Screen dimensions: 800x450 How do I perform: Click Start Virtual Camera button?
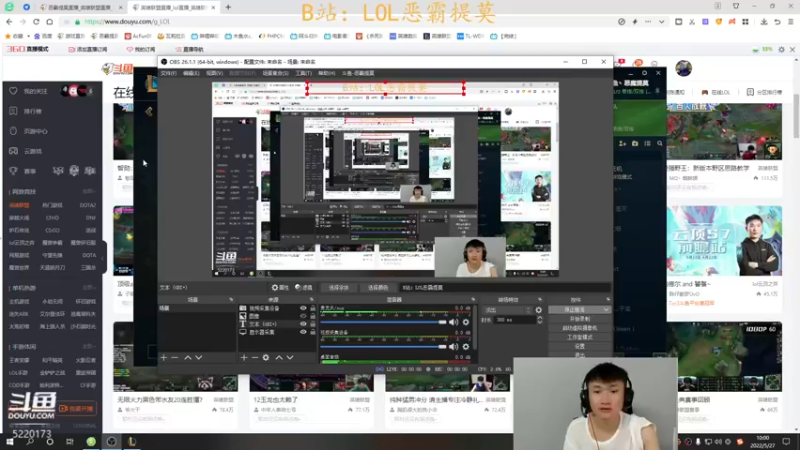pyautogui.click(x=580, y=328)
